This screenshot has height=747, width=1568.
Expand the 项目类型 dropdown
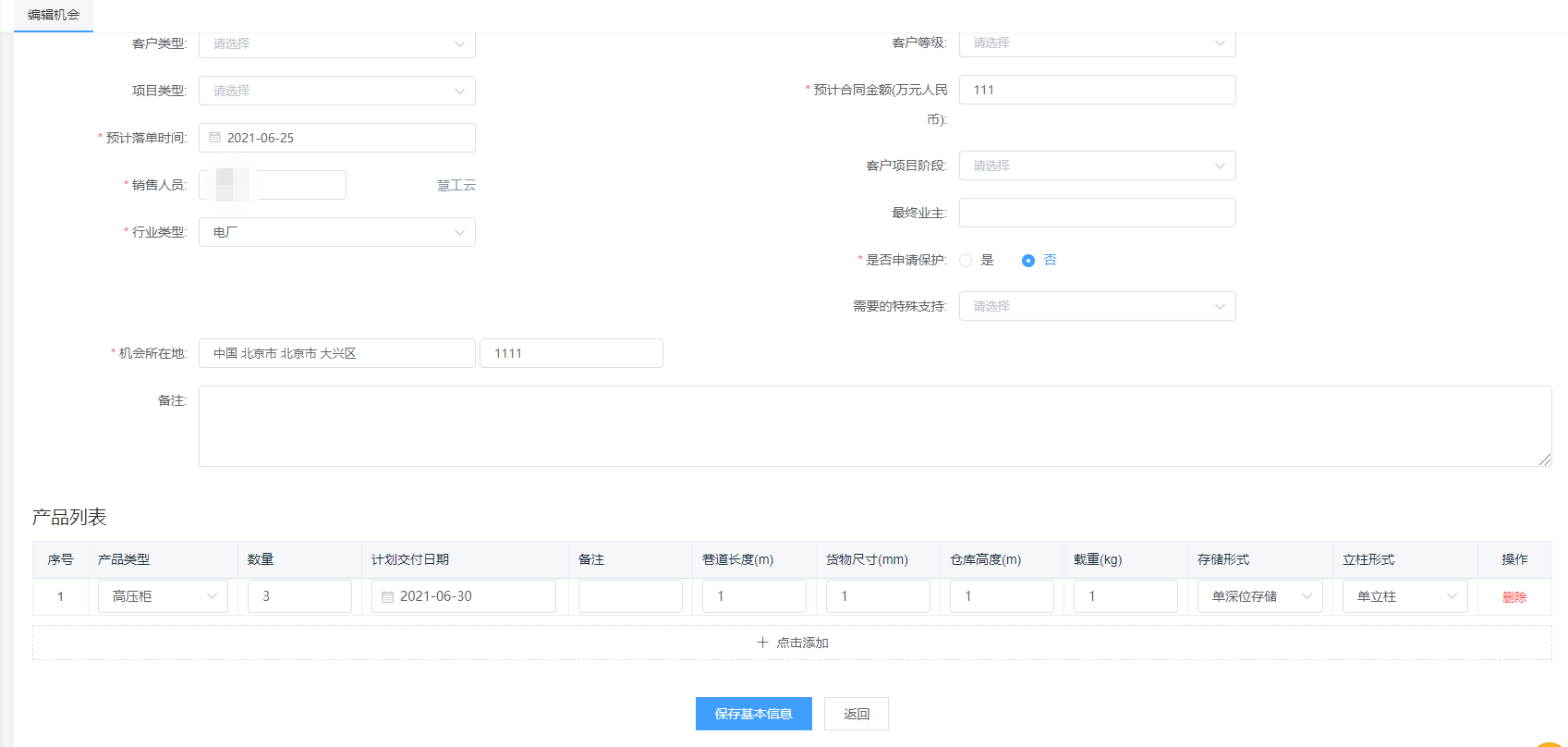[x=336, y=91]
